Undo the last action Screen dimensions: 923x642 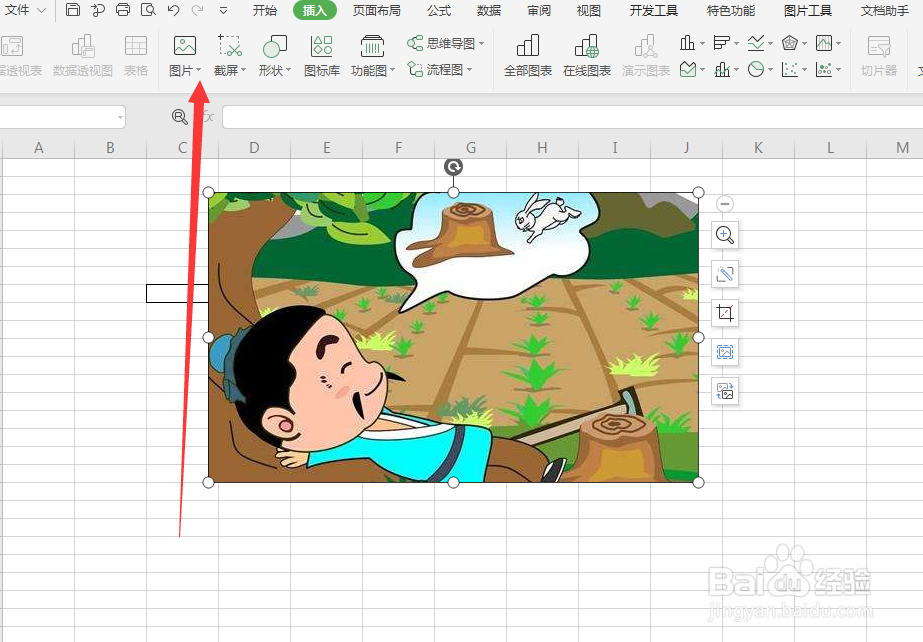173,9
